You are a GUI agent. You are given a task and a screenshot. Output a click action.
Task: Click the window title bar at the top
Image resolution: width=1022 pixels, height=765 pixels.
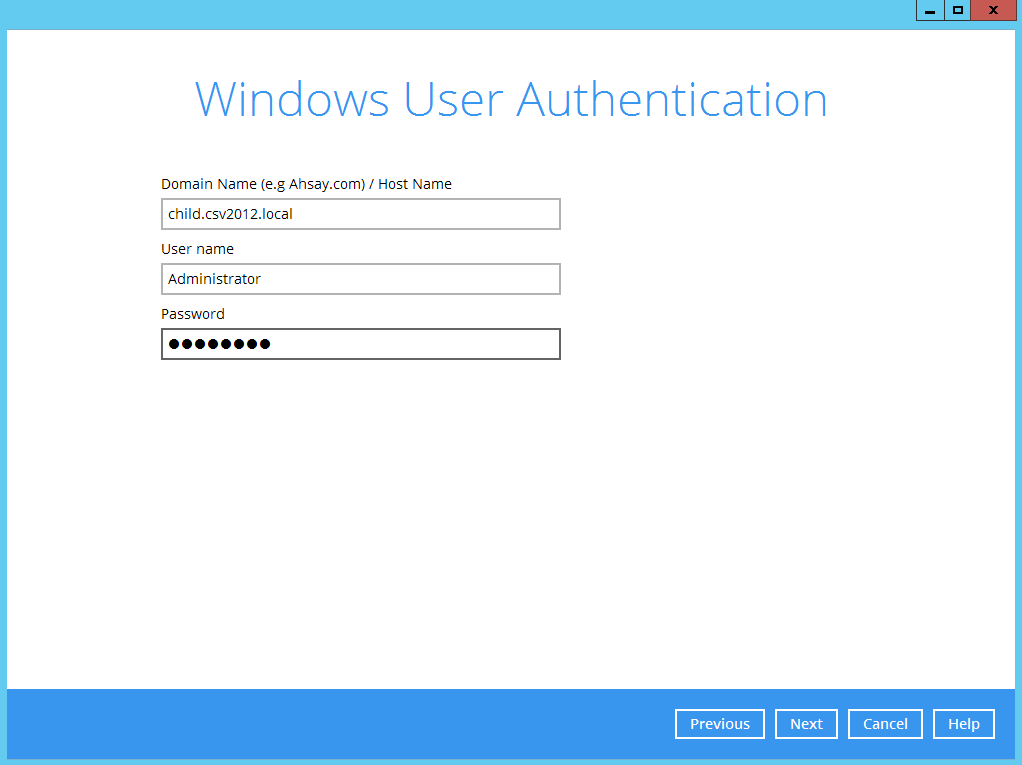[450, 14]
